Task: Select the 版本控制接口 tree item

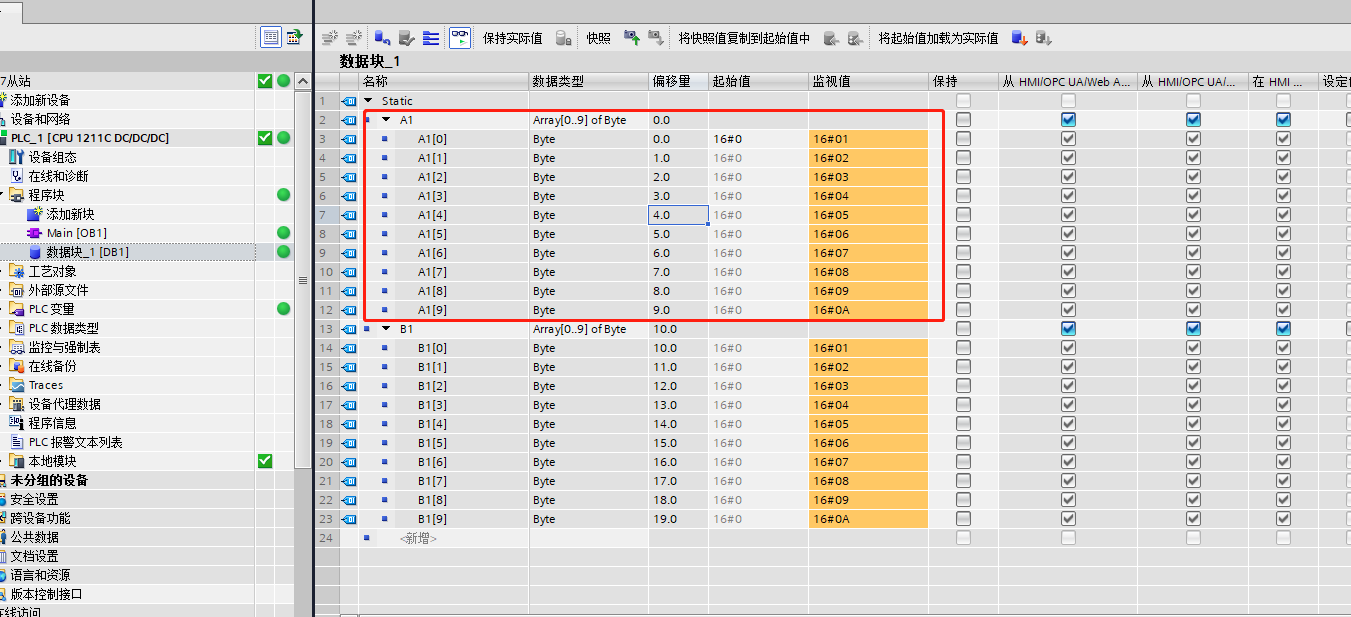Action: click(x=46, y=594)
